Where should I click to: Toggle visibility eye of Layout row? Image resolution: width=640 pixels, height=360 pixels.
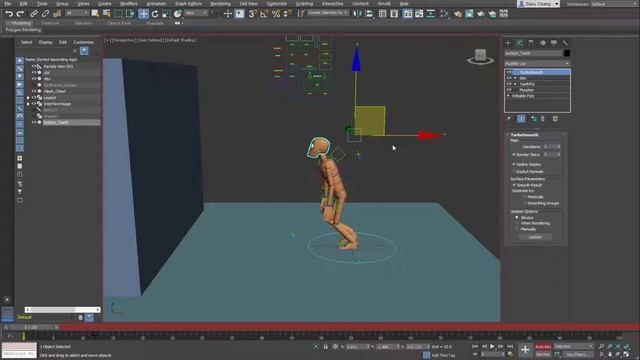pyautogui.click(x=34, y=98)
